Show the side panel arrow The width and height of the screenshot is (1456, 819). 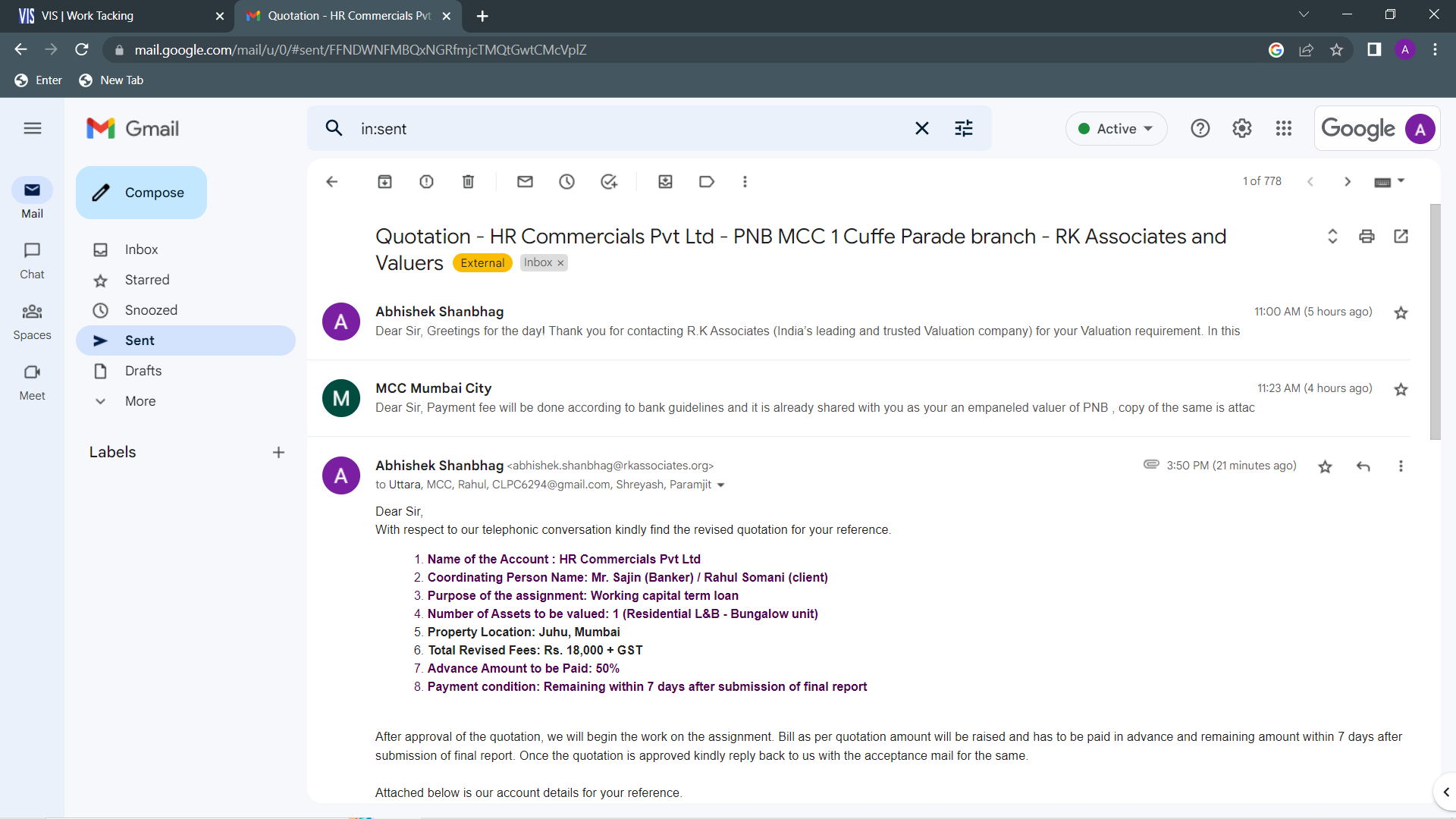(x=1445, y=792)
